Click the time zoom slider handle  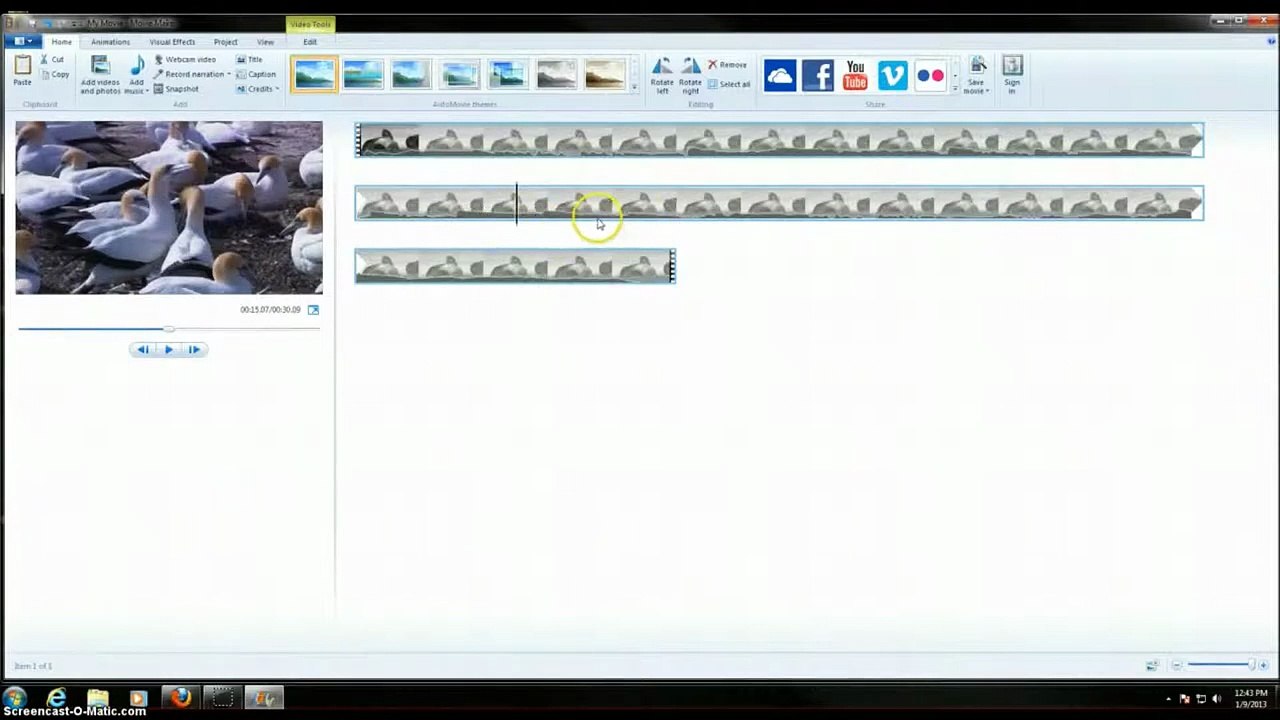pyautogui.click(x=1250, y=665)
